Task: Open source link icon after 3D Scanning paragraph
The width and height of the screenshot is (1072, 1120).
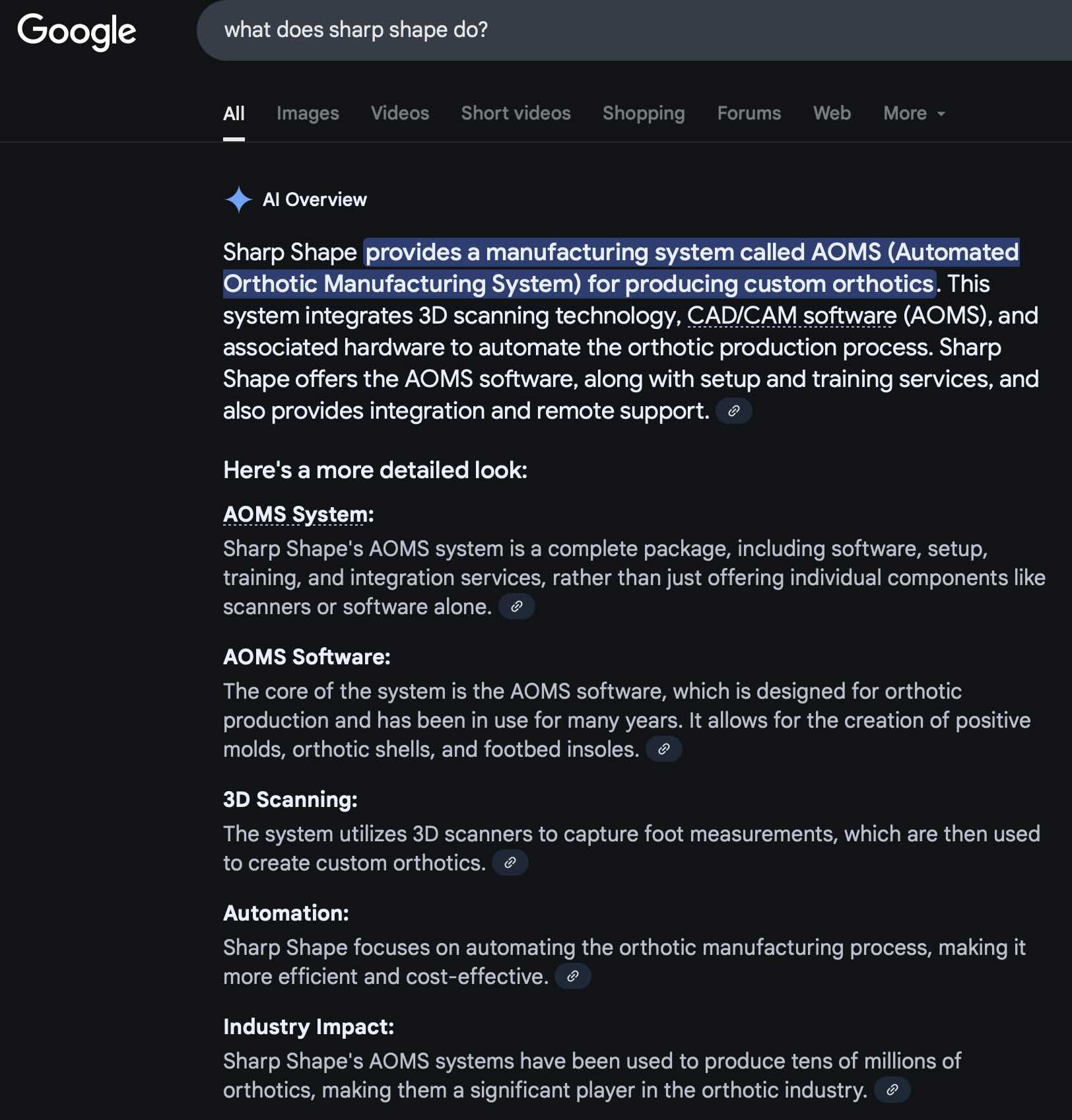Action: click(x=510, y=862)
